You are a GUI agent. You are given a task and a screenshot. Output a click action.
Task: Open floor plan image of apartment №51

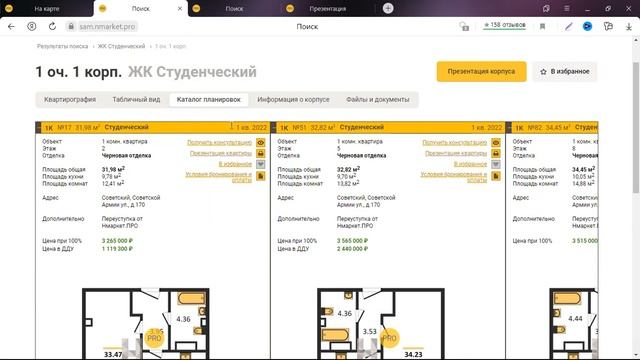(381, 323)
